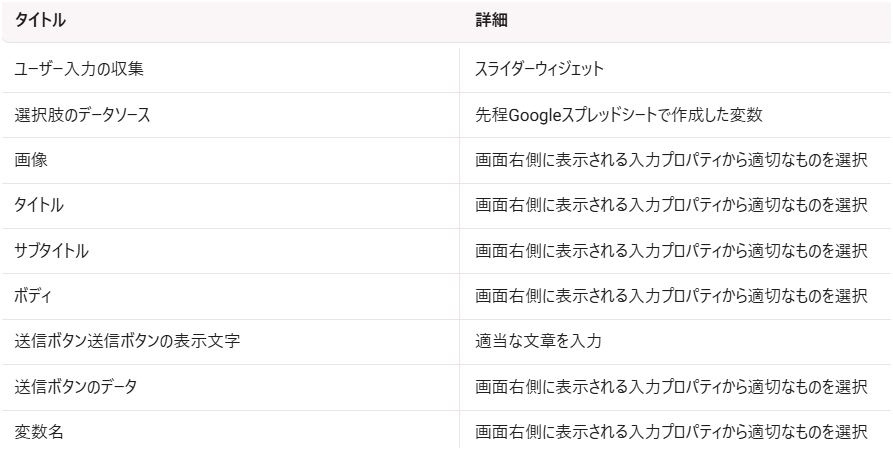The width and height of the screenshot is (893, 450).
Task: Click the detail text in タイトル row
Action: pos(671,205)
